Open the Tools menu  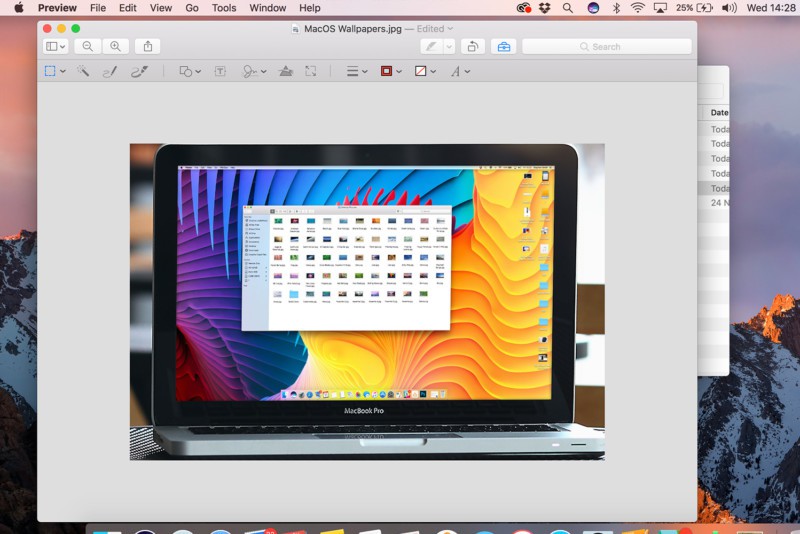tap(224, 8)
